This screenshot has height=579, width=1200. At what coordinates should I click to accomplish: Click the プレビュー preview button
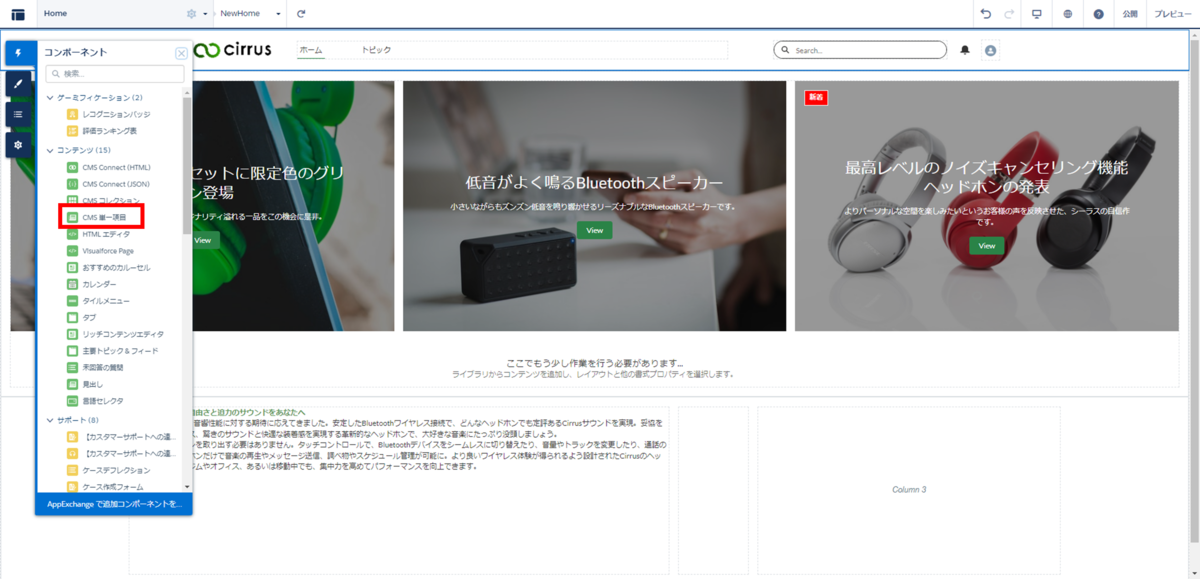pos(1172,14)
